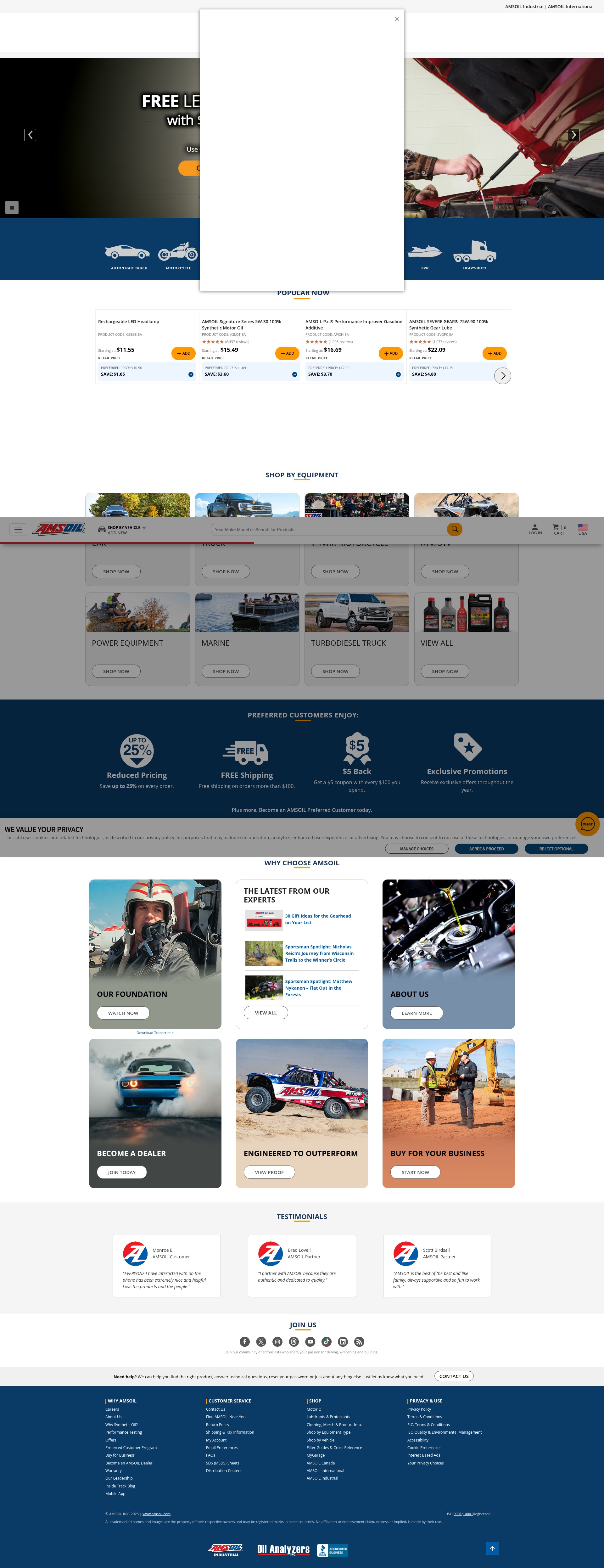Viewport: 604px width, 1568px height.
Task: Click Agree & Proceed for cookies
Action: [x=487, y=849]
